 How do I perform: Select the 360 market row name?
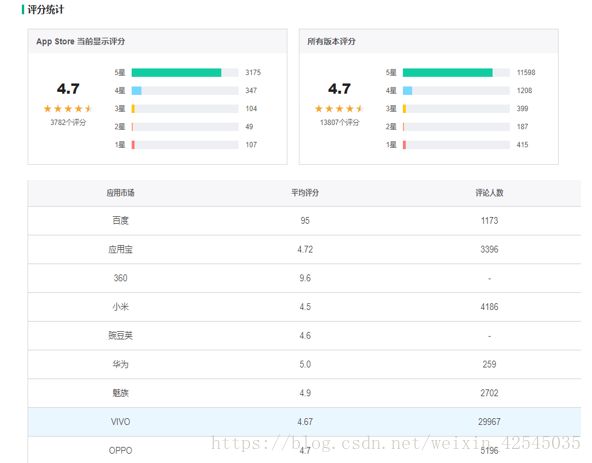click(120, 278)
